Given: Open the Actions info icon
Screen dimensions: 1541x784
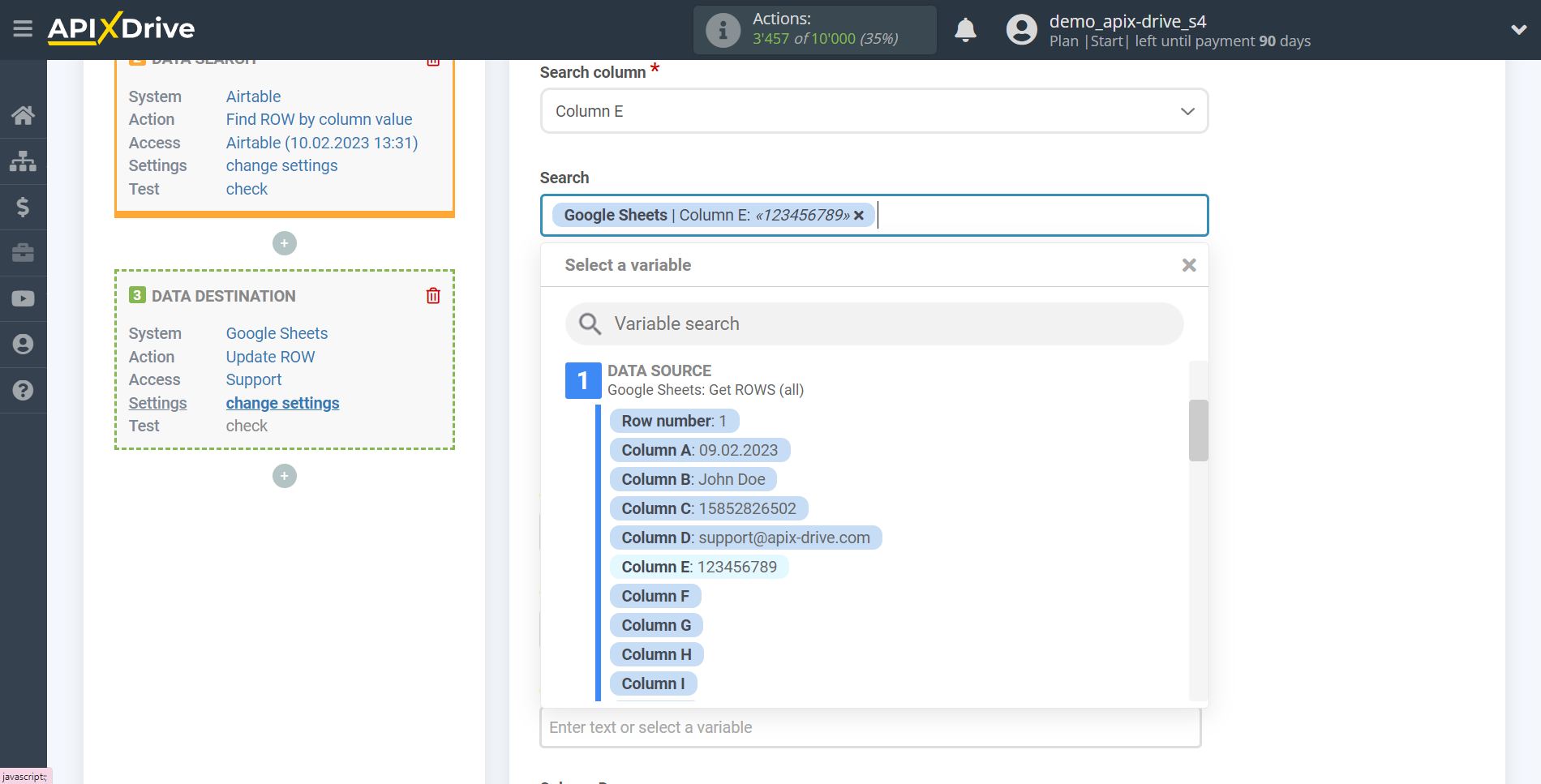Looking at the screenshot, I should coord(723,30).
